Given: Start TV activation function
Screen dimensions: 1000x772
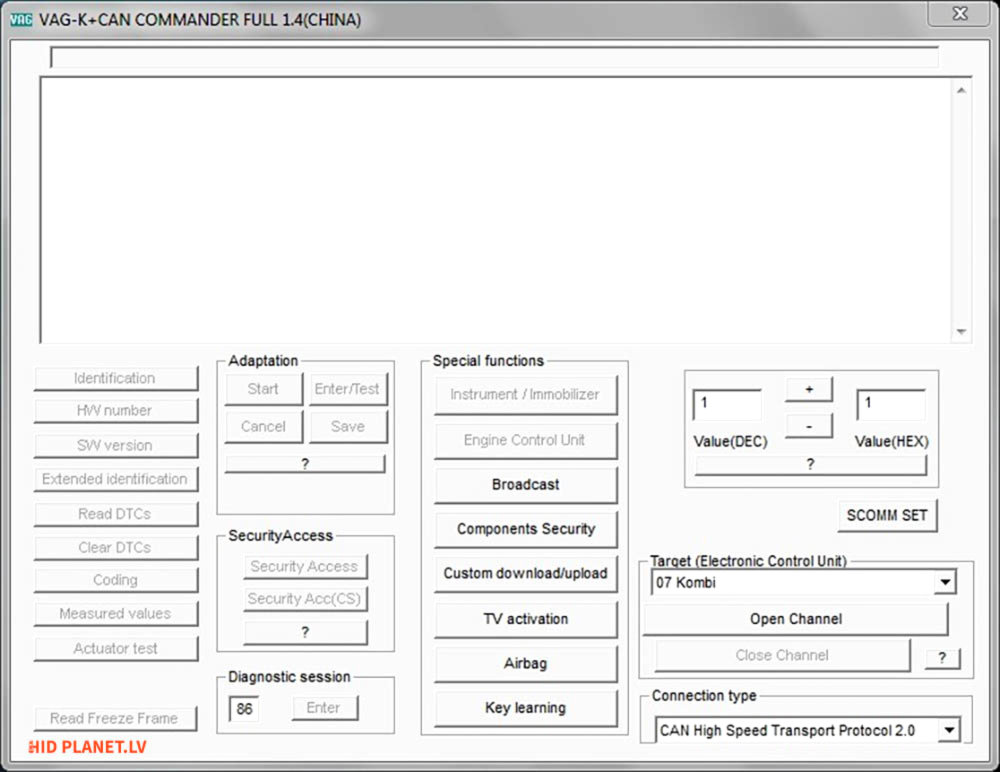Looking at the screenshot, I should 525,619.
